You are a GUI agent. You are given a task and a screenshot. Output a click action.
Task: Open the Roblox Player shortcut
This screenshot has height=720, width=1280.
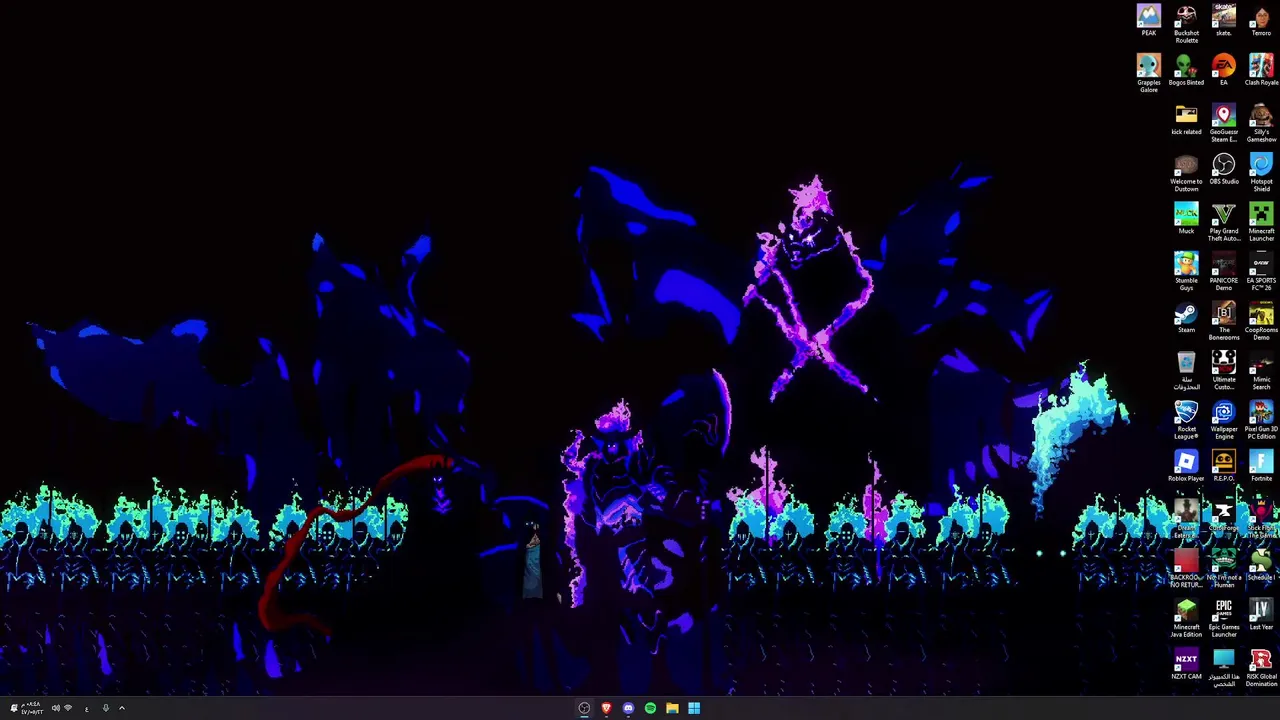click(x=1186, y=466)
